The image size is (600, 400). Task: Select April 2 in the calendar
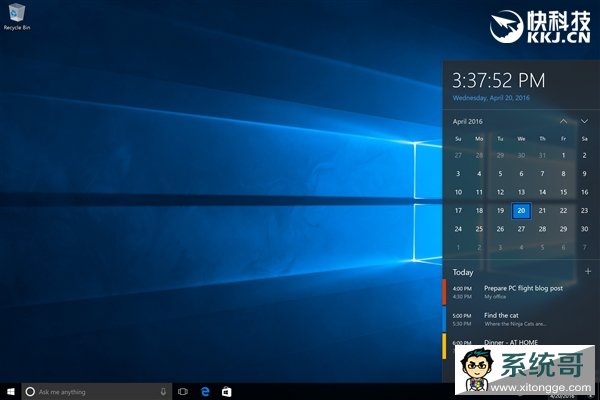[584, 155]
